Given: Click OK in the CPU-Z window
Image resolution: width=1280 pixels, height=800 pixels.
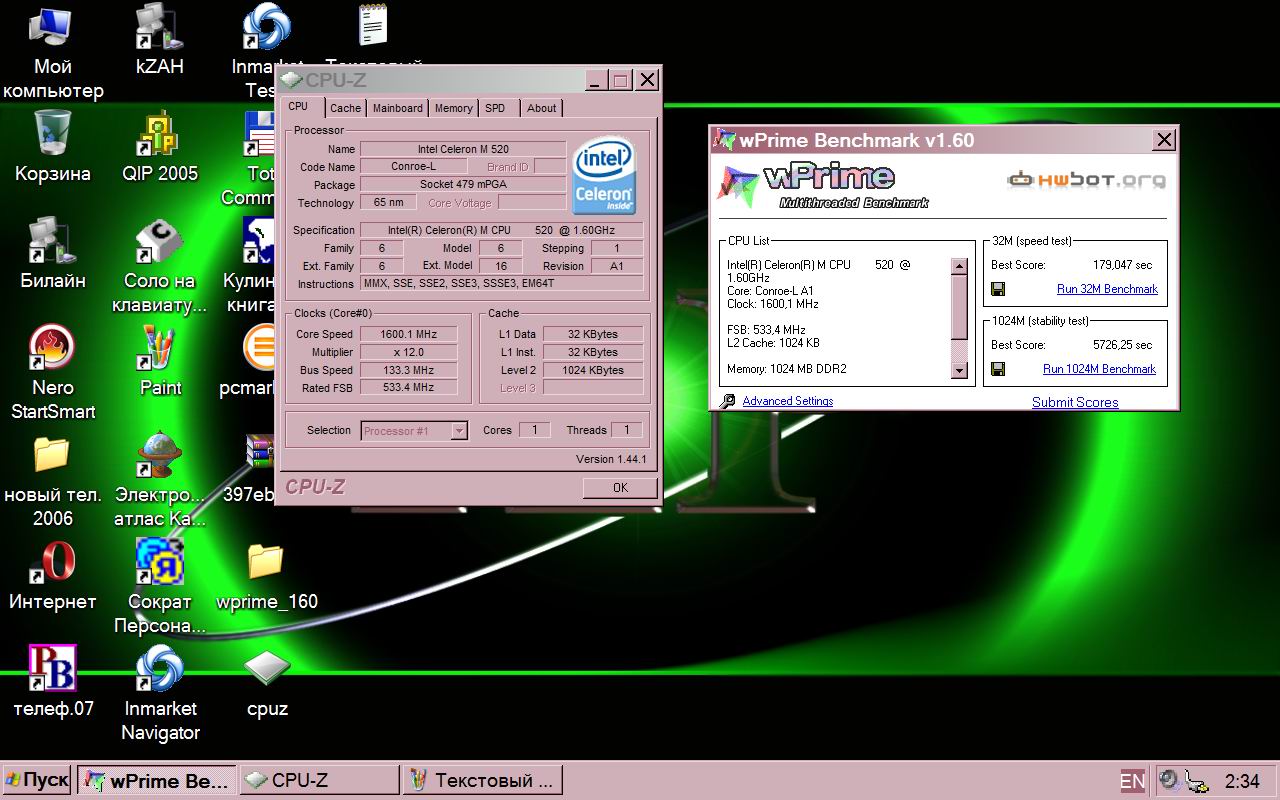Looking at the screenshot, I should point(620,488).
